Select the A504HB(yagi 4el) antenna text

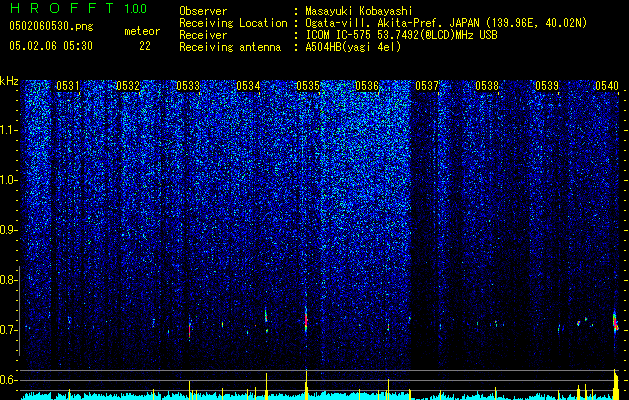tap(353, 47)
